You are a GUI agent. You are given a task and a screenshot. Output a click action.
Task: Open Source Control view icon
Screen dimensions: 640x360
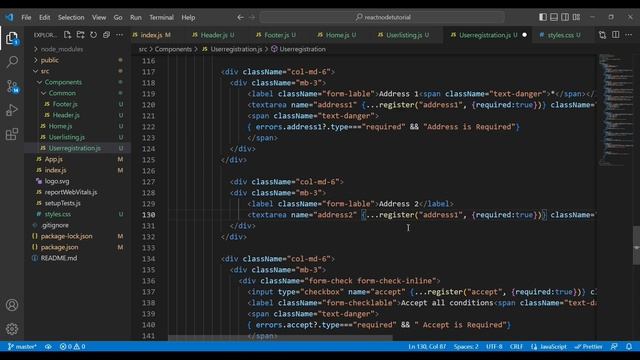[12, 86]
